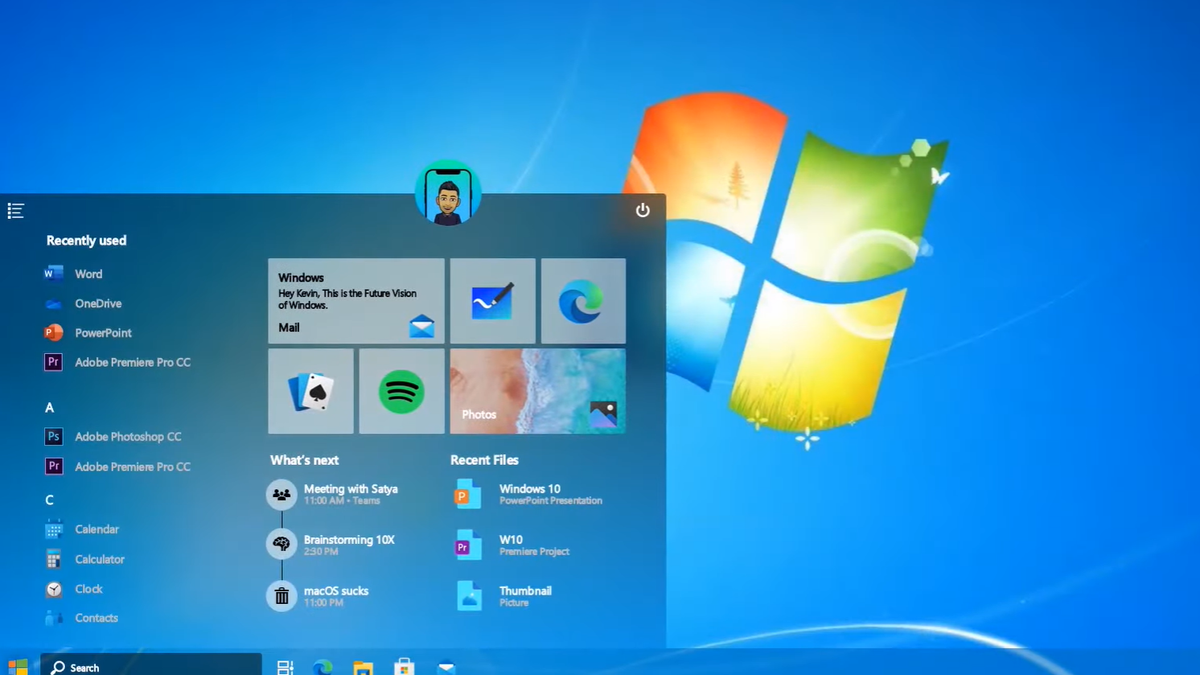Viewport: 1200px width, 675px height.
Task: Jump to letter C section header
Action: click(50, 500)
